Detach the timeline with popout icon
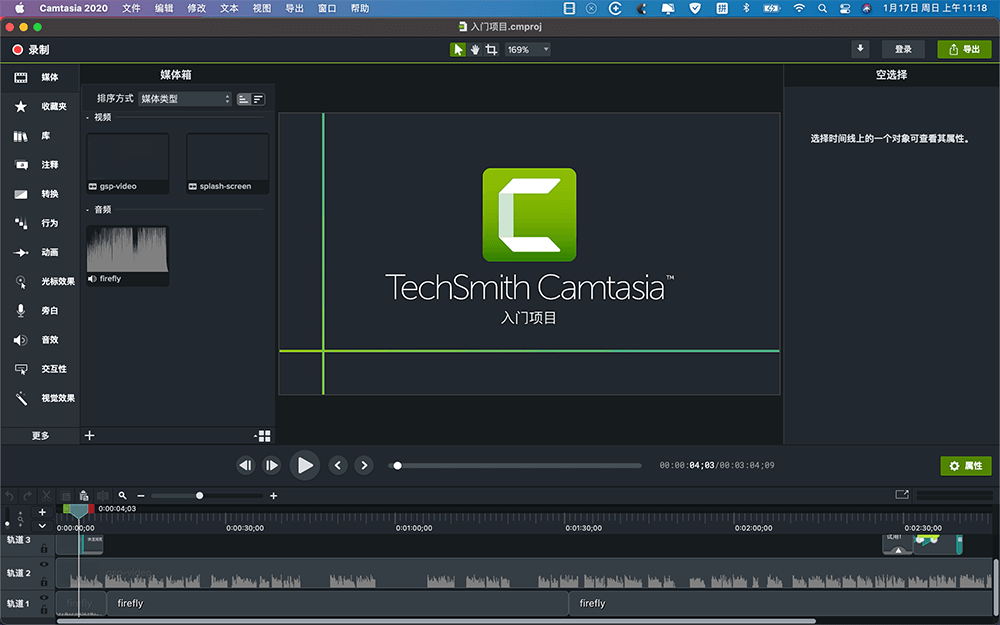Image resolution: width=1000 pixels, height=625 pixels. click(902, 494)
